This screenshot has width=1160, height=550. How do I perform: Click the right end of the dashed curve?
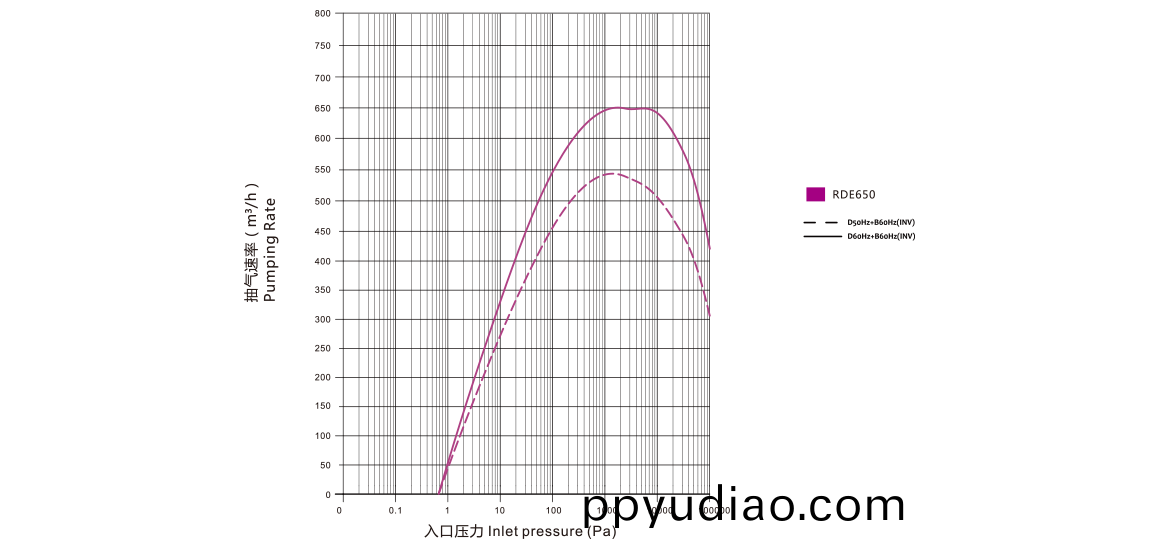click(710, 317)
